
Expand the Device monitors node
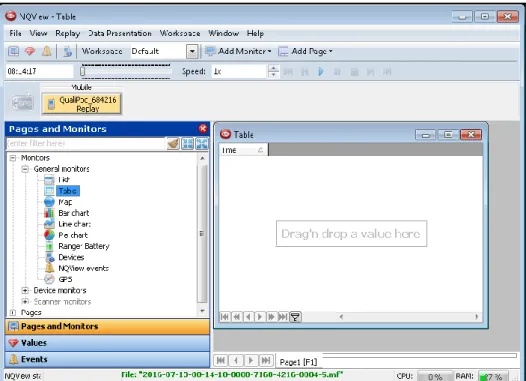click(x=25, y=290)
